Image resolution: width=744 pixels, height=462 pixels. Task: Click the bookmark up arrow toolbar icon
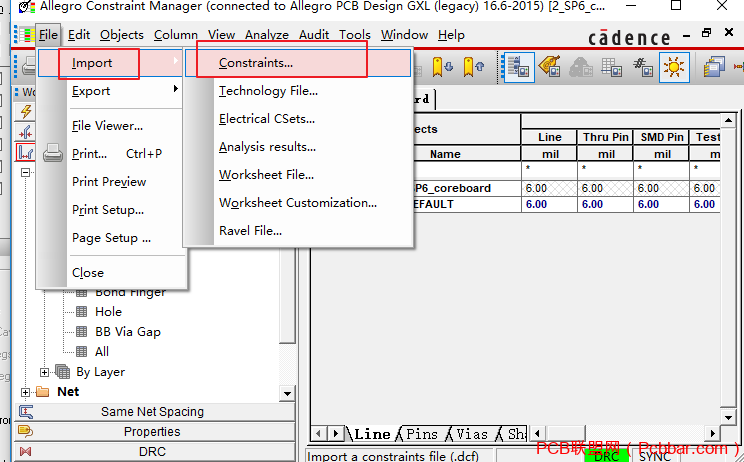click(x=473, y=67)
